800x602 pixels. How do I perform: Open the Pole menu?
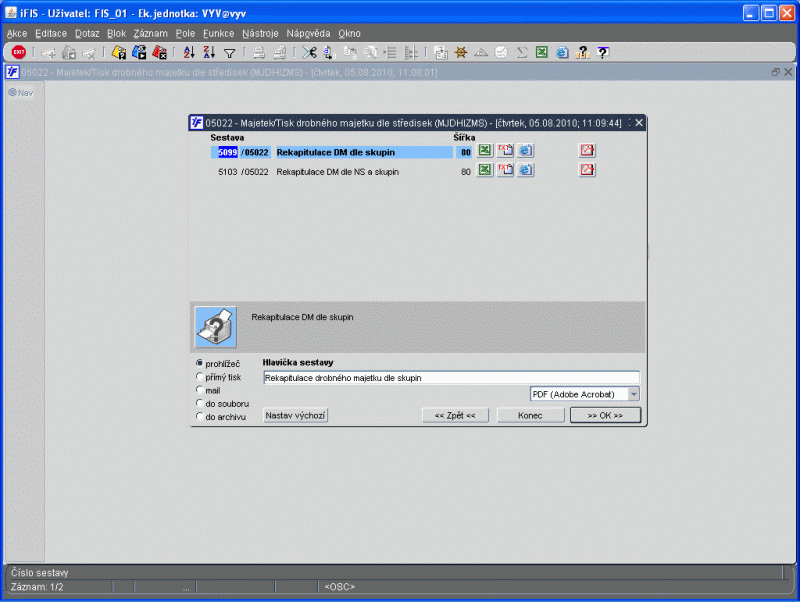185,33
